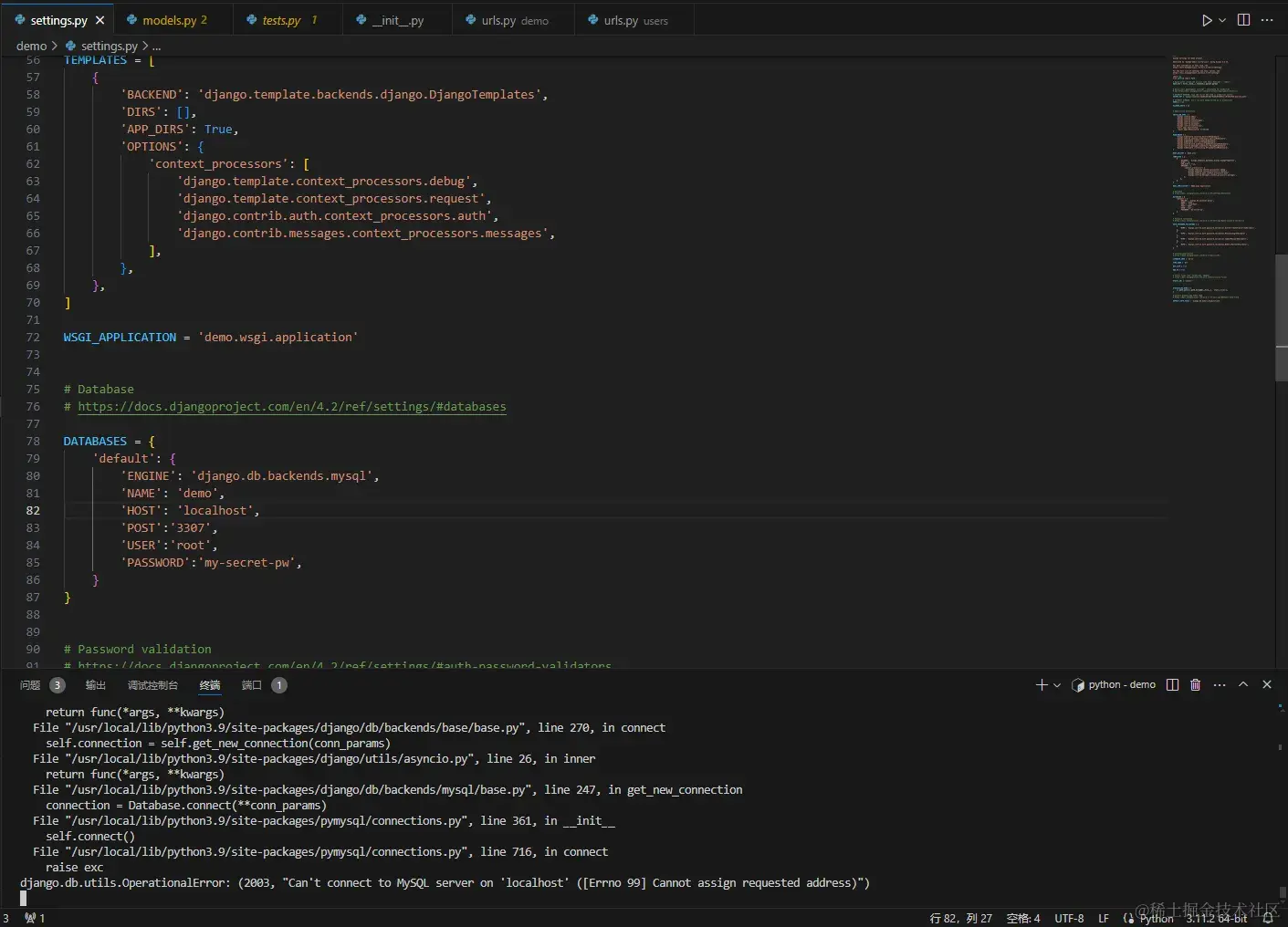
Task: Change end of line sequence LF
Action: tap(1104, 918)
